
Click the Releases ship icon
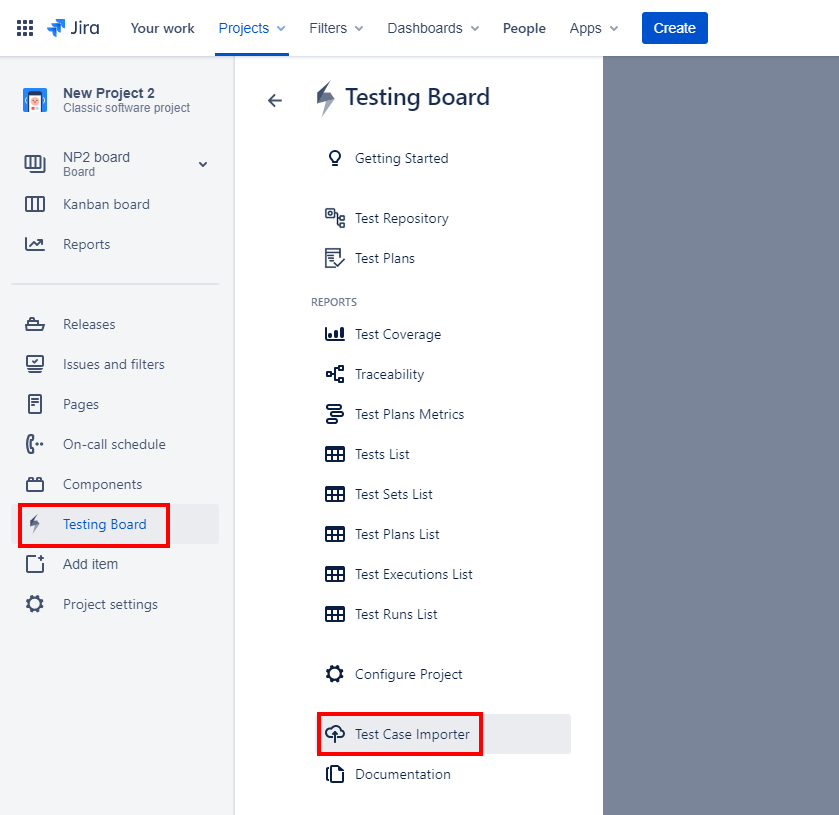point(35,324)
